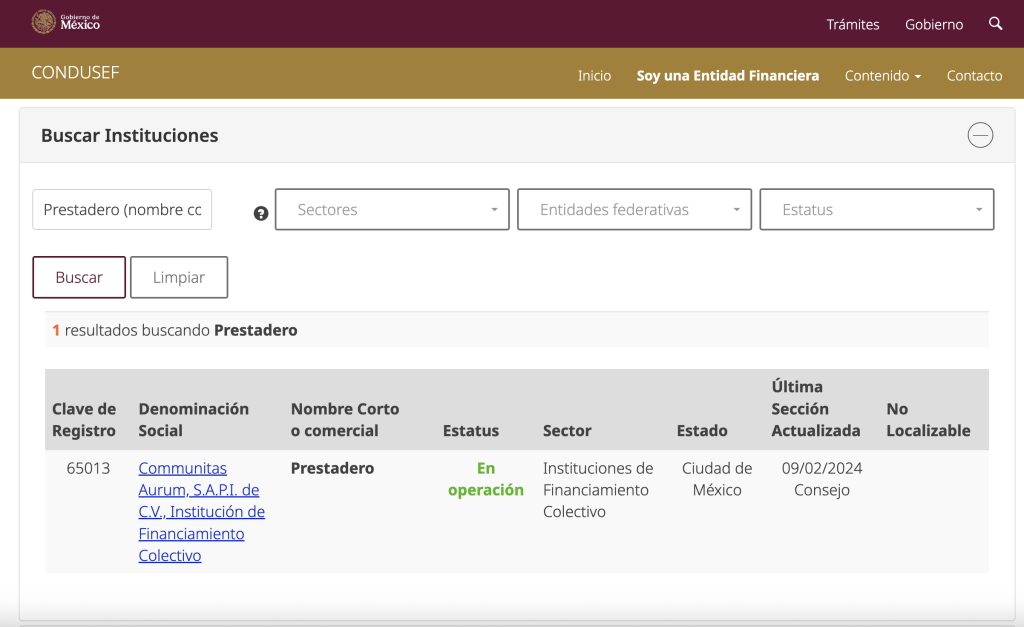Click the Limpiar button
This screenshot has height=627, width=1024.
[x=179, y=278]
